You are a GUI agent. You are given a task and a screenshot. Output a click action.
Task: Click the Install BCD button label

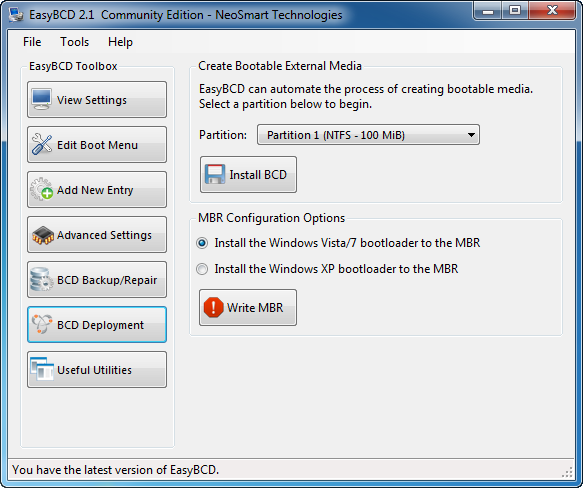pos(258,174)
